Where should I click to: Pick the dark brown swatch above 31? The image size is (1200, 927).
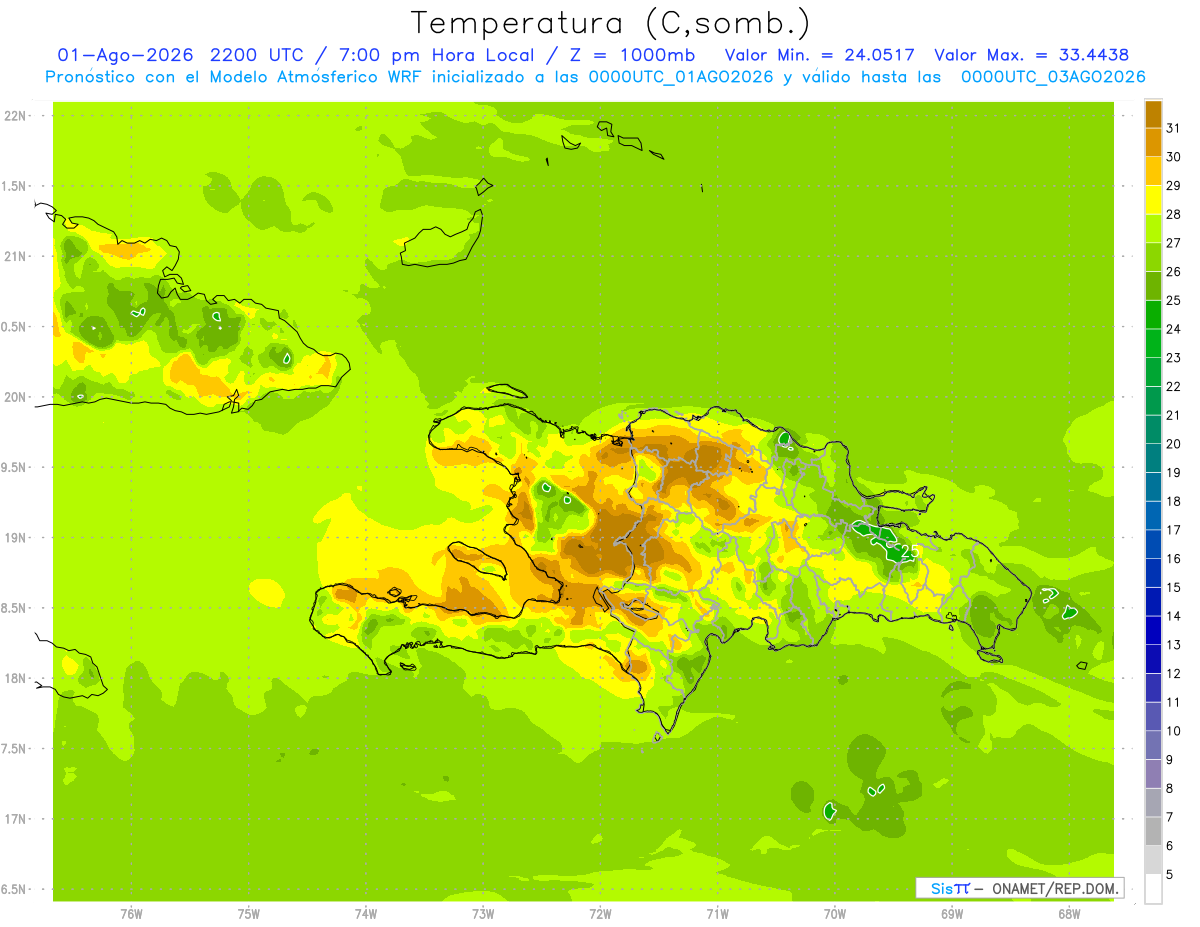1153,114
